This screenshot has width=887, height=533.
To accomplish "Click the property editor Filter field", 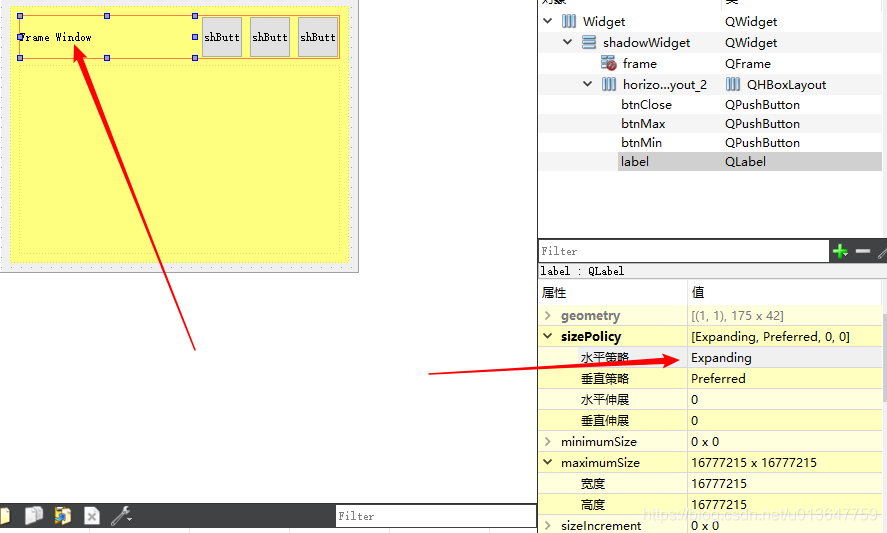I will [684, 251].
